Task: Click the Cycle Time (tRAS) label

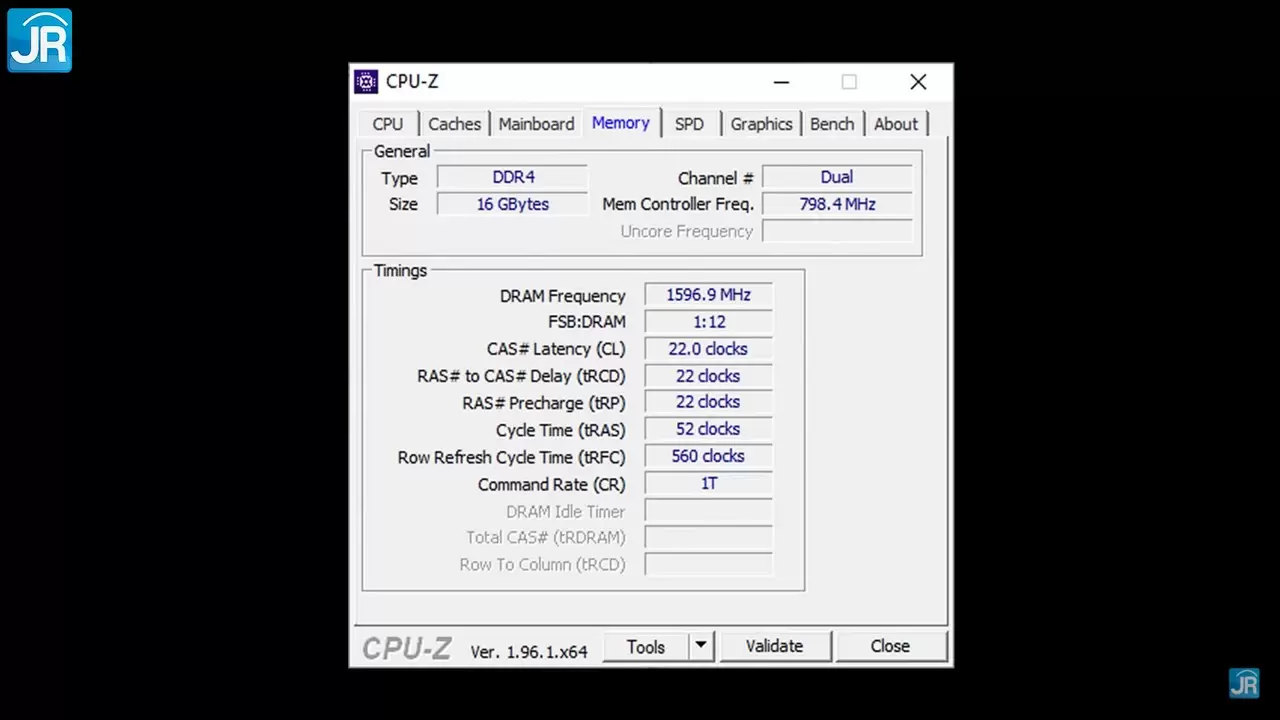Action: pyautogui.click(x=560, y=430)
